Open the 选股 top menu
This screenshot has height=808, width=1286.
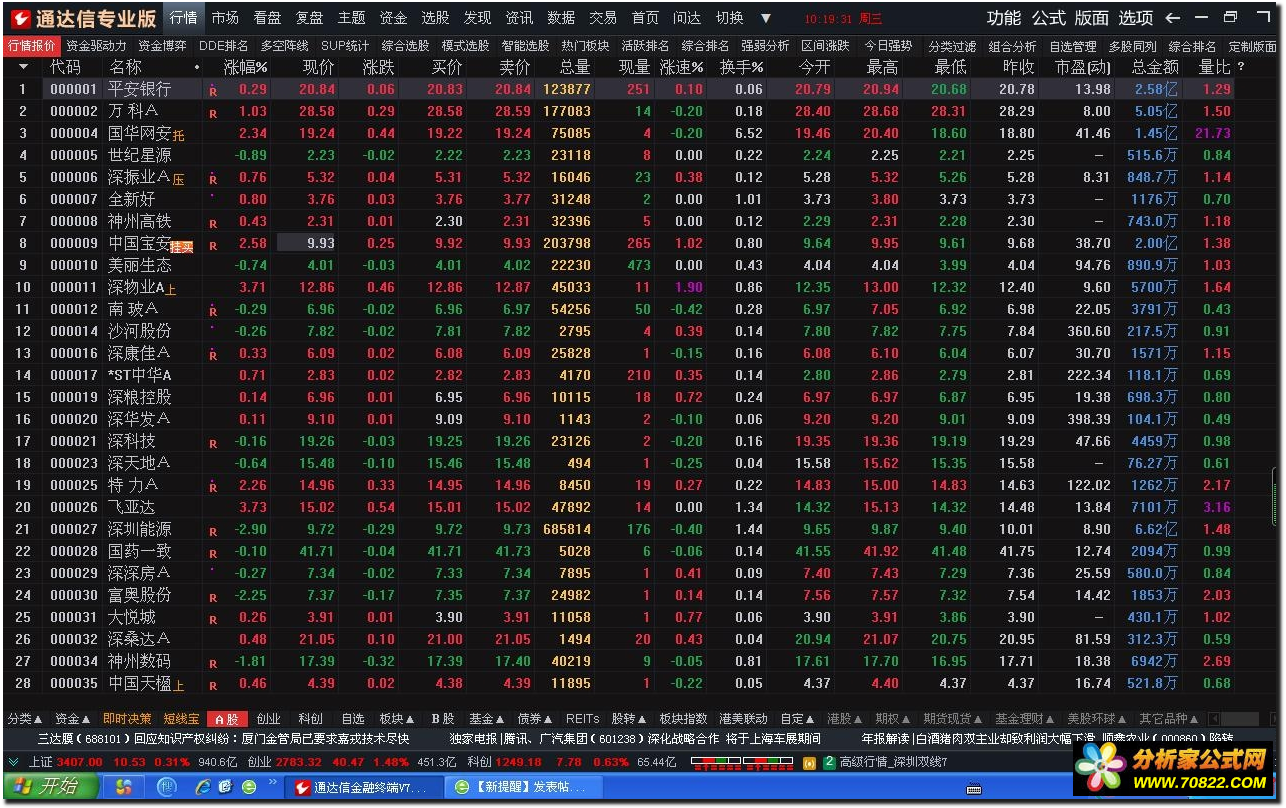point(435,18)
